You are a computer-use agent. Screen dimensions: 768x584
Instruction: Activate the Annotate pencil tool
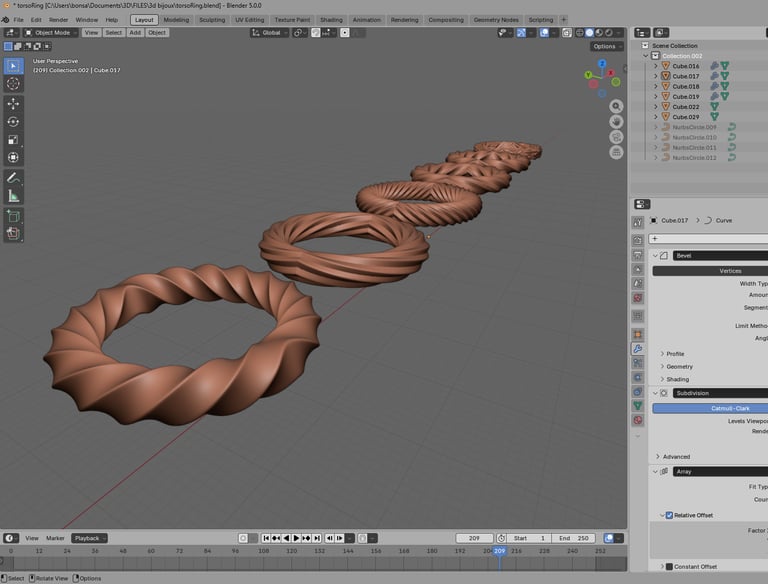coord(14,177)
